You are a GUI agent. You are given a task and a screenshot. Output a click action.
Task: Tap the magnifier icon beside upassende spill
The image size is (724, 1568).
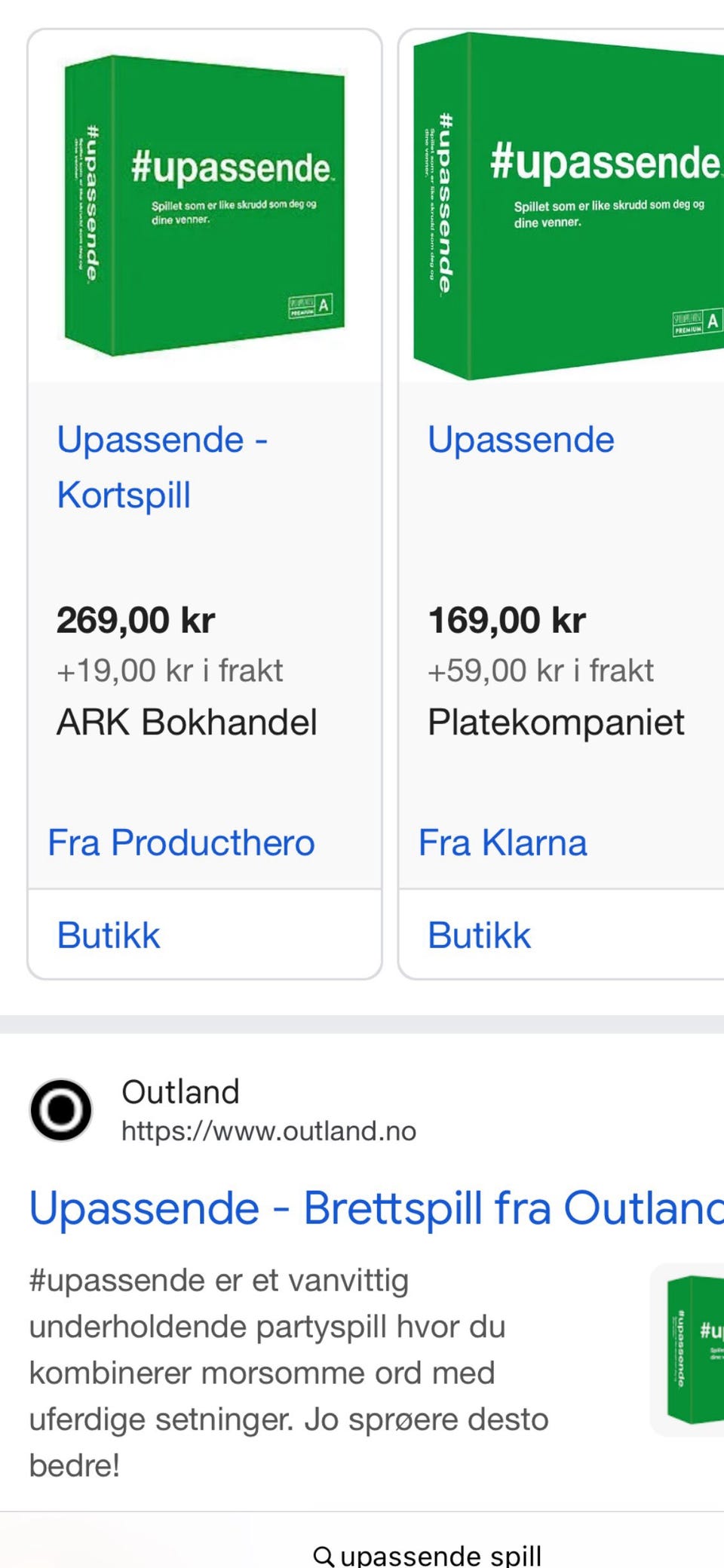coord(323,1555)
